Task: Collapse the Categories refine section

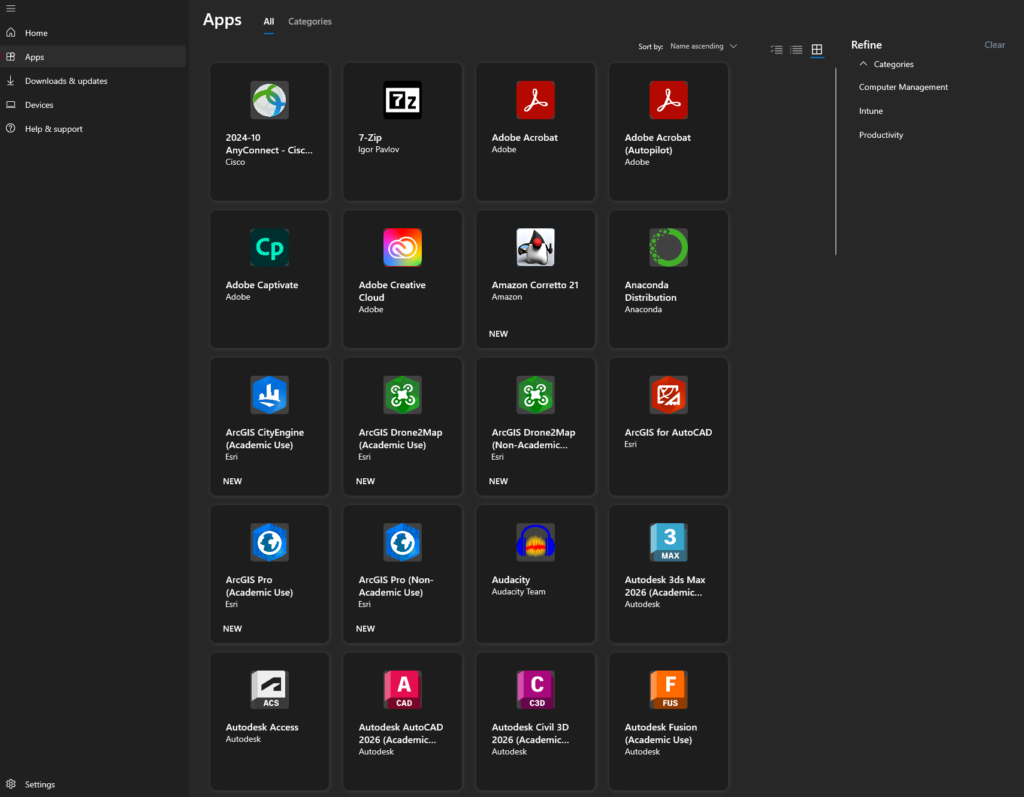Action: [864, 64]
